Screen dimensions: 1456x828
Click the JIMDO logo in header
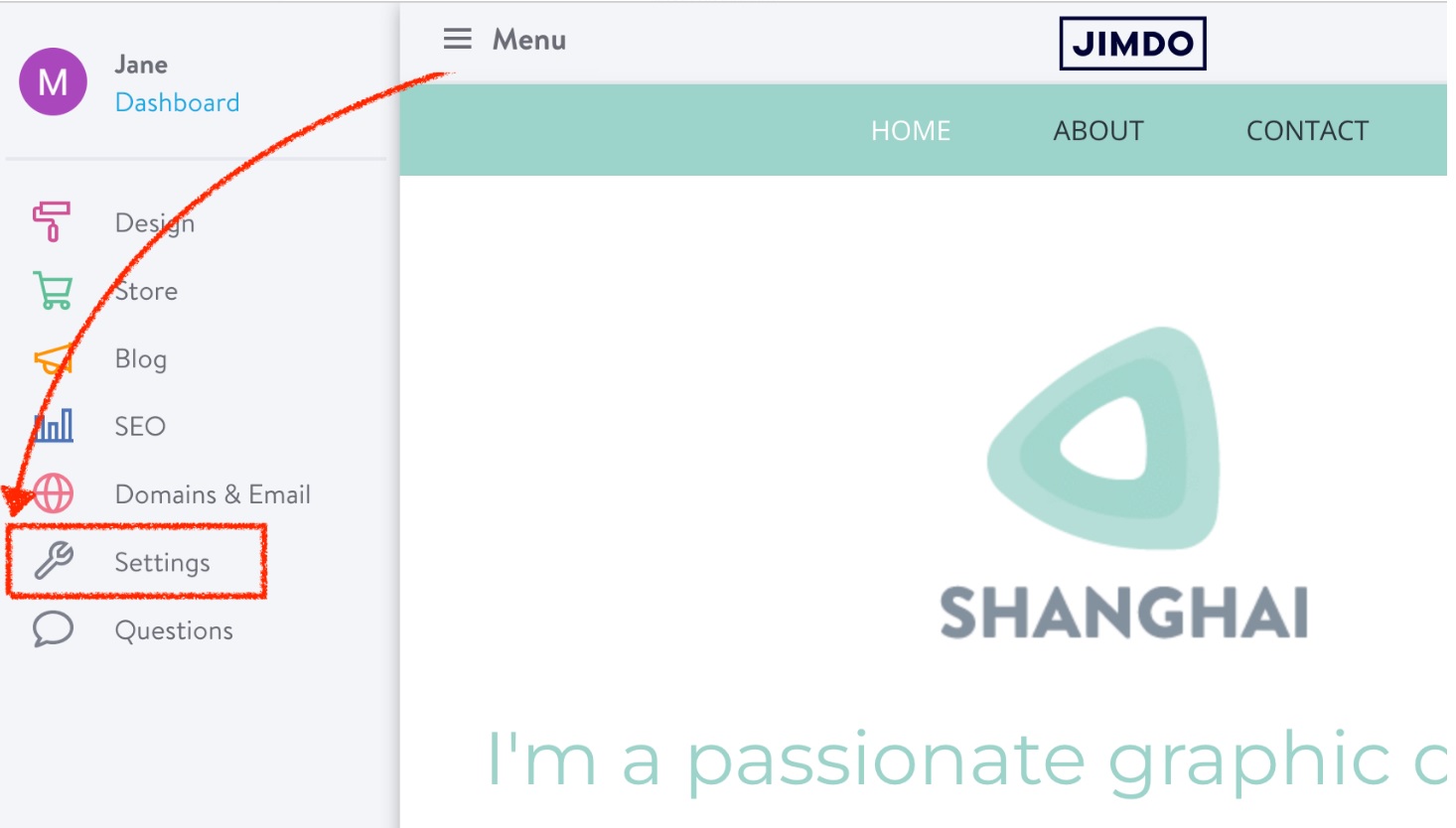(x=1132, y=44)
